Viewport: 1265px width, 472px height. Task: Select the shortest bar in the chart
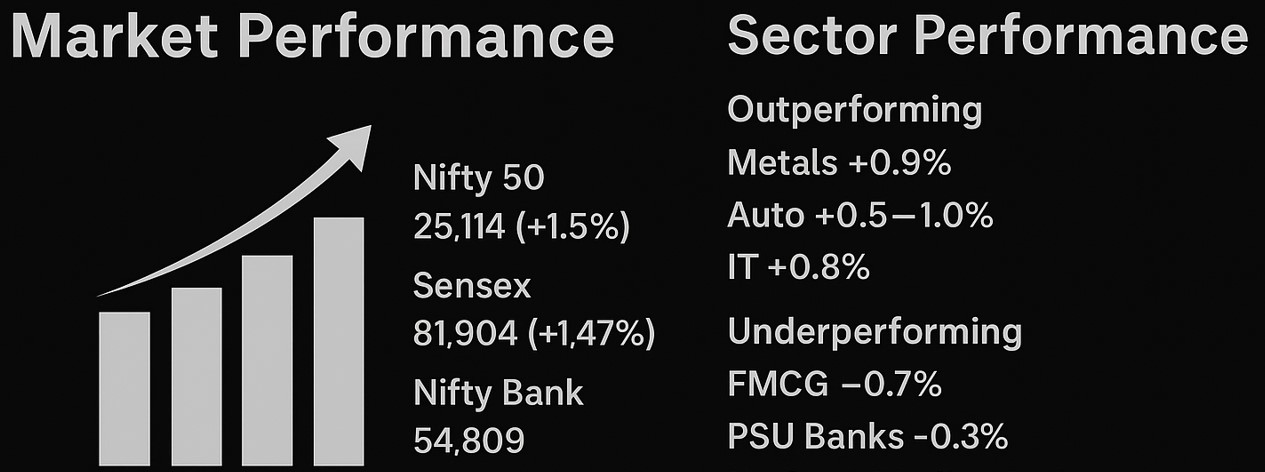coord(124,390)
